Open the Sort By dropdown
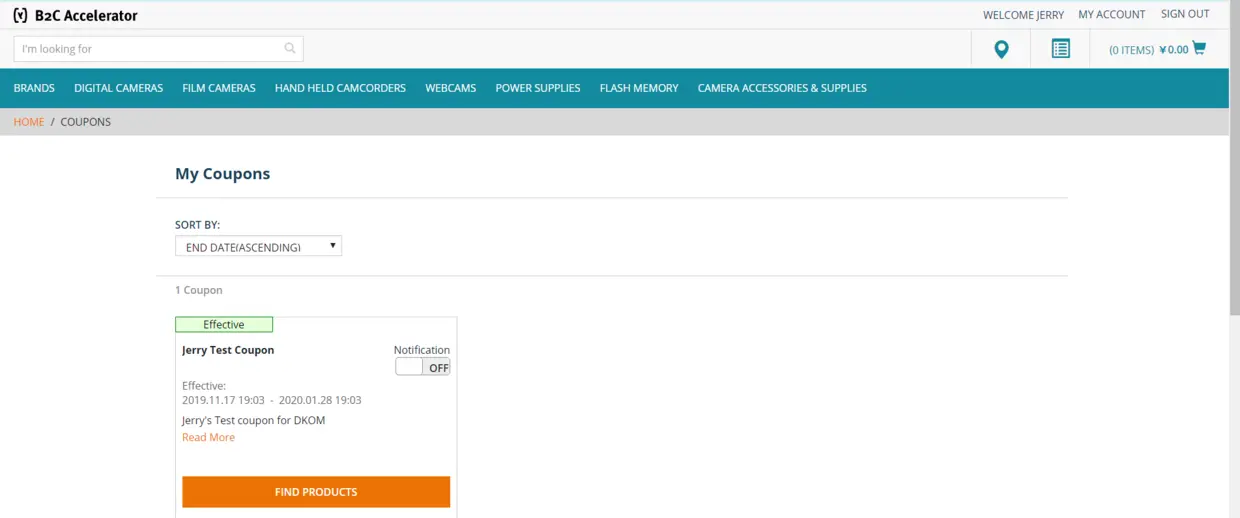The width and height of the screenshot is (1240, 518). (258, 246)
